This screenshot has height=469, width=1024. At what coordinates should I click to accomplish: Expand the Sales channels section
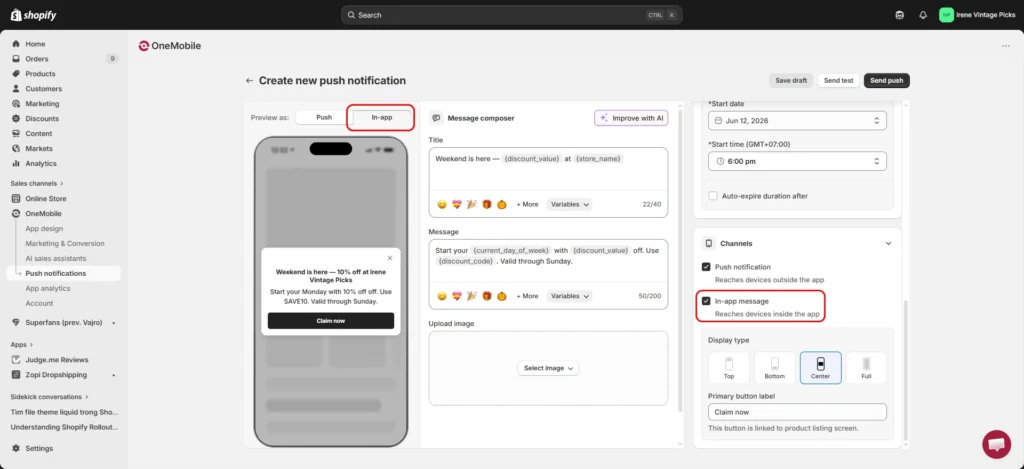[37, 184]
